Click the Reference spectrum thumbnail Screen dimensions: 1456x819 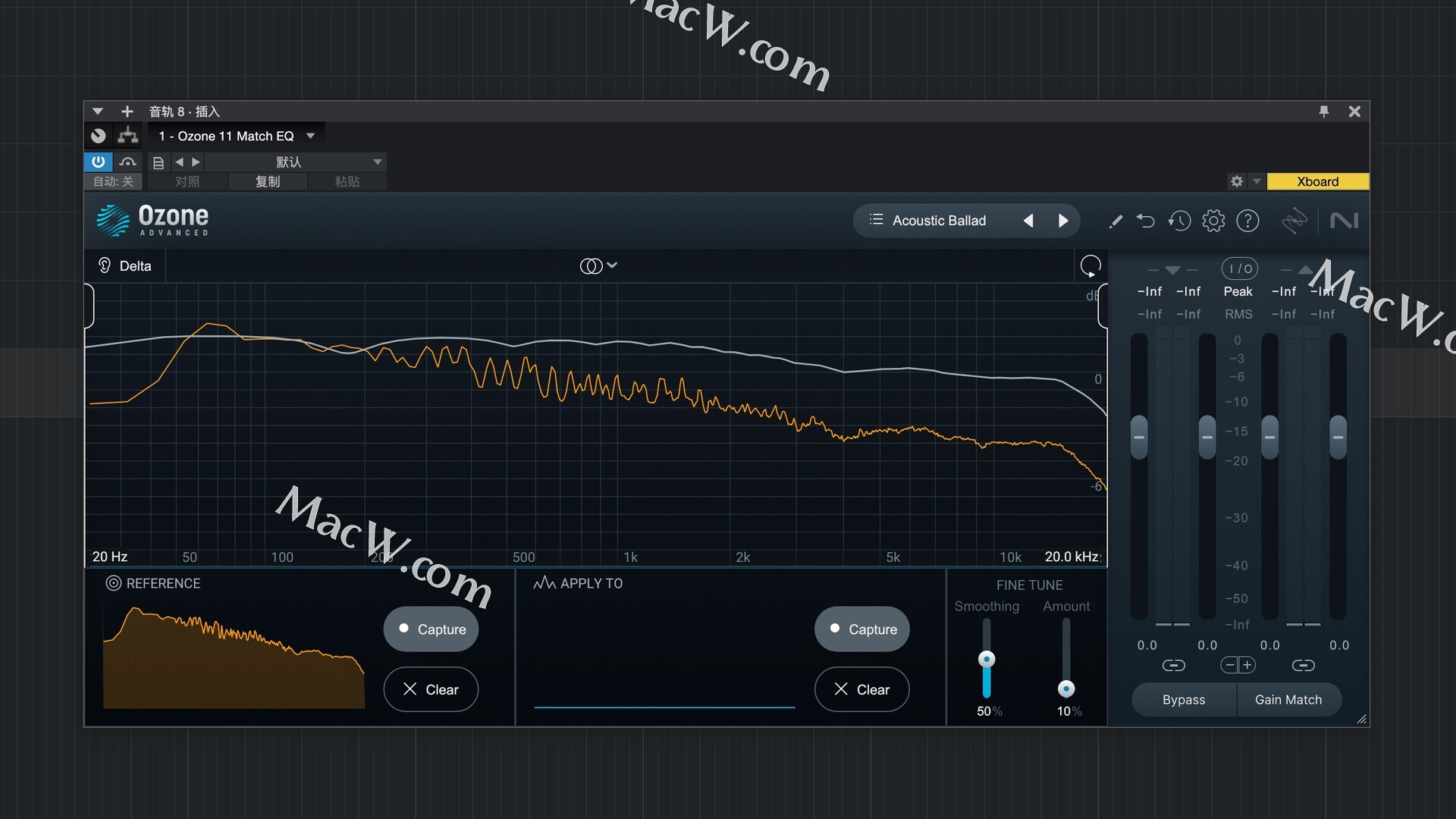pos(234,657)
